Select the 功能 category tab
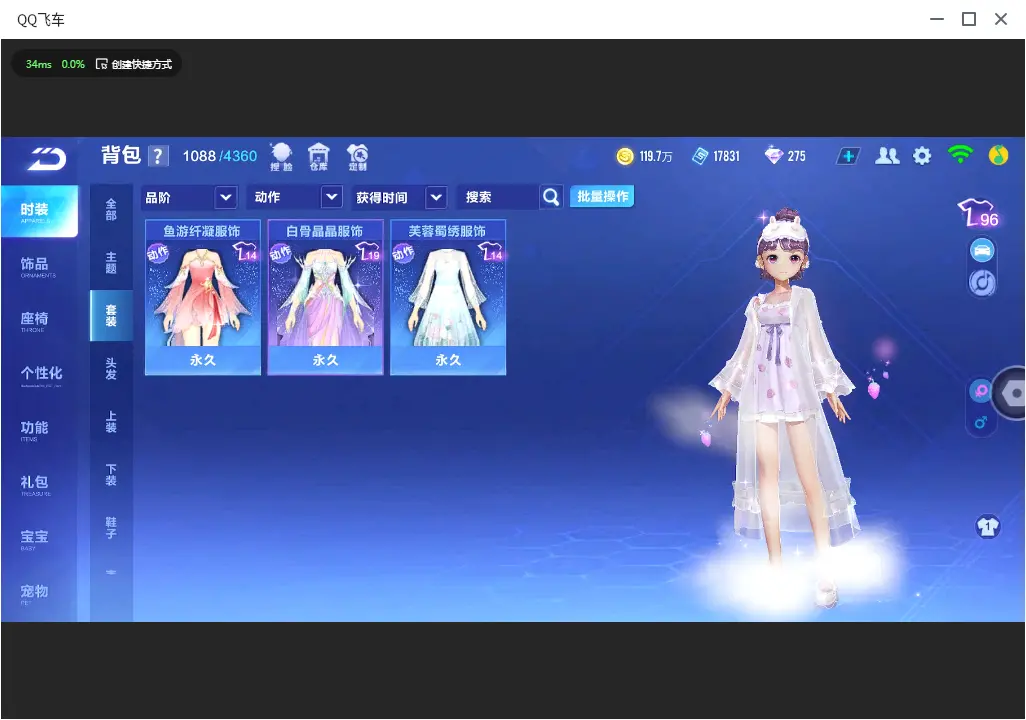Image resolution: width=1026 pixels, height=720 pixels. point(39,429)
